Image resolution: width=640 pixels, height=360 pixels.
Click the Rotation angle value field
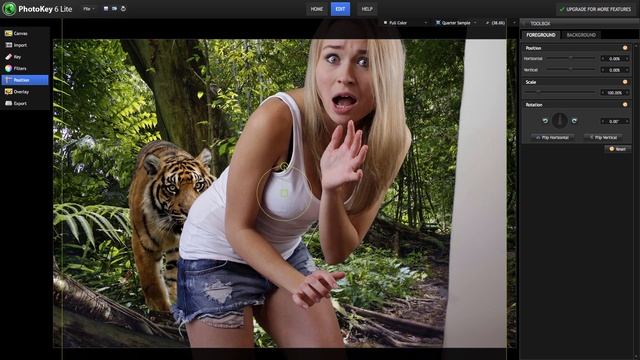coord(614,121)
